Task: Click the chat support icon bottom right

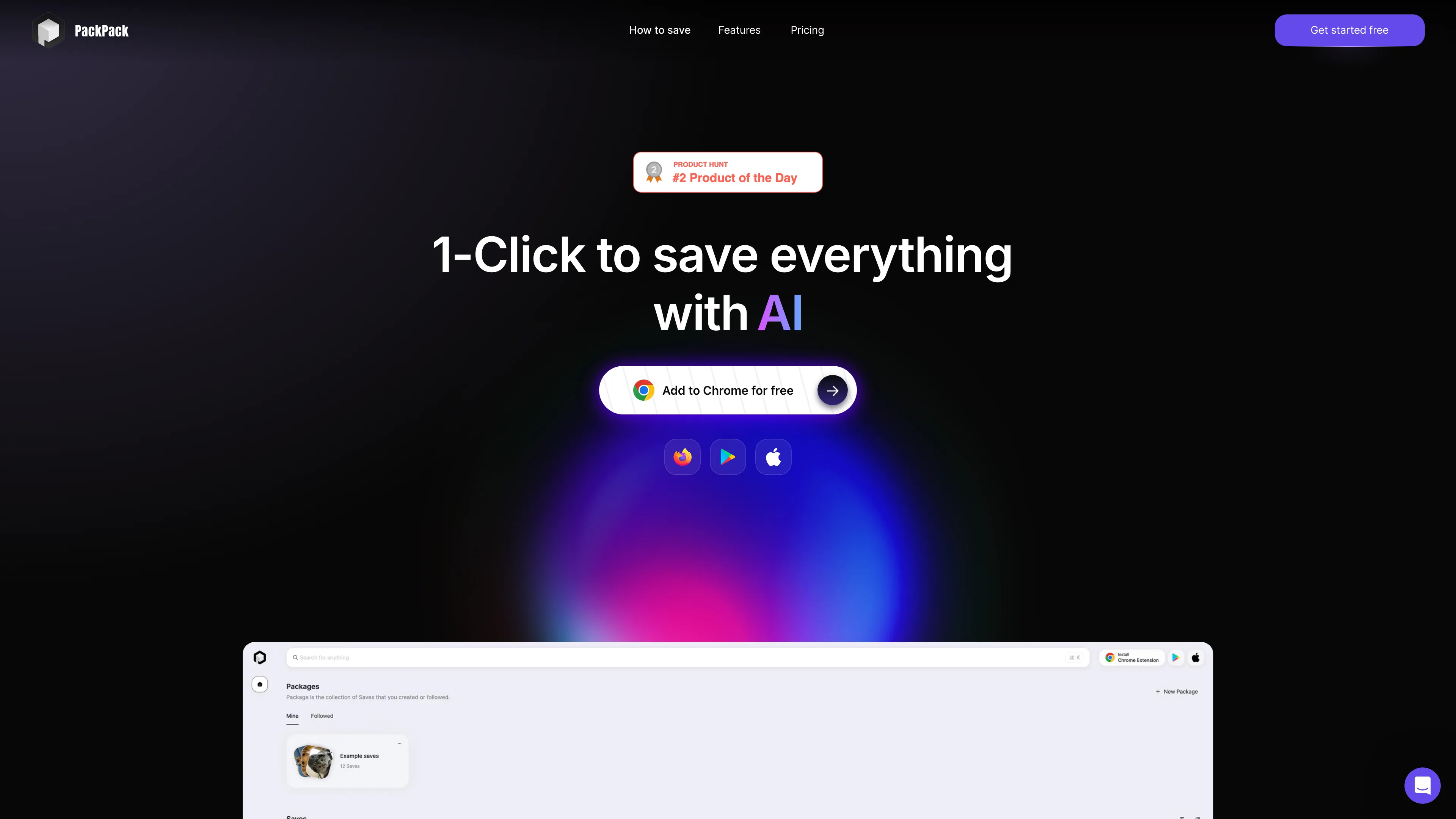Action: (x=1422, y=785)
